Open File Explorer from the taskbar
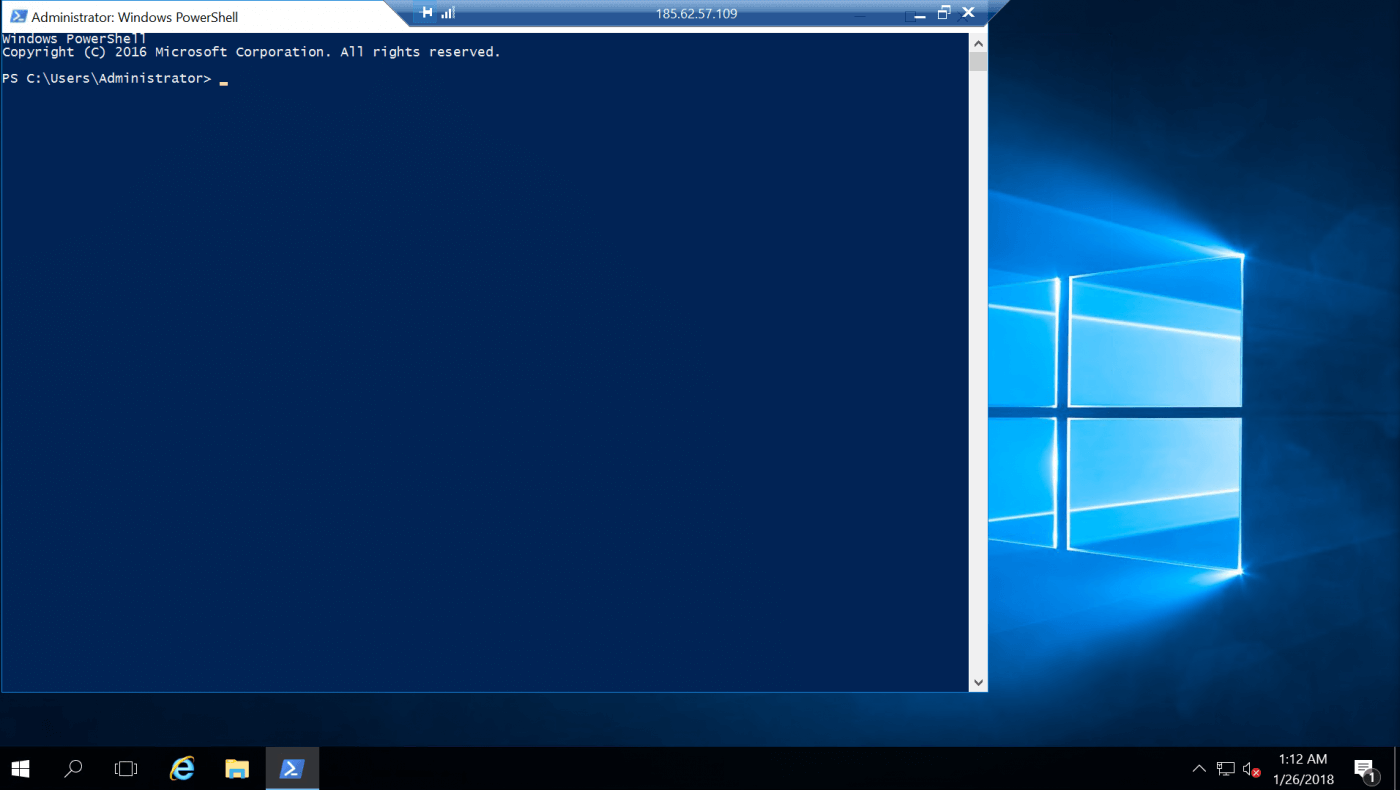 tap(237, 768)
